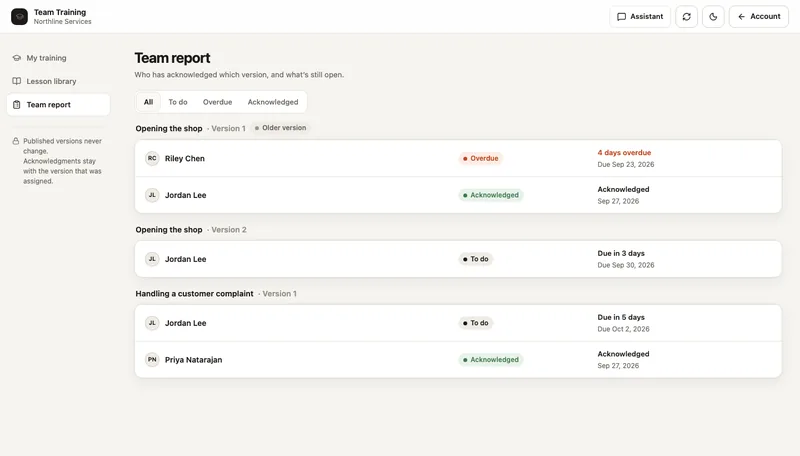Go back to Account
Screen dimensions: 800x456
pos(759,16)
